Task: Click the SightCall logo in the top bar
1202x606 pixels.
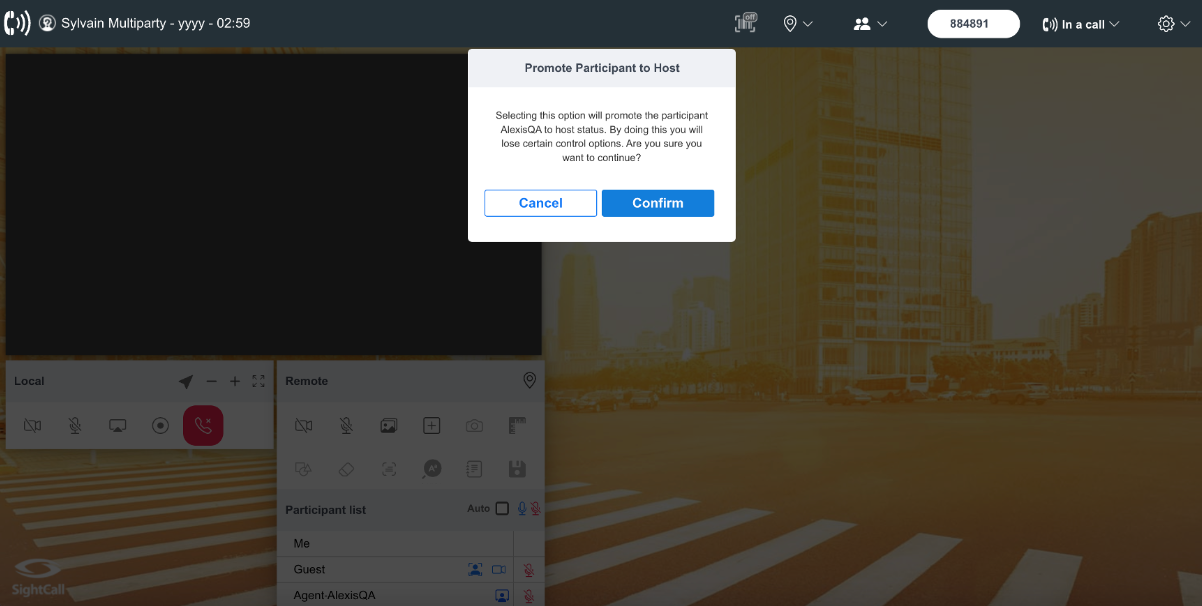Action: pos(17,23)
